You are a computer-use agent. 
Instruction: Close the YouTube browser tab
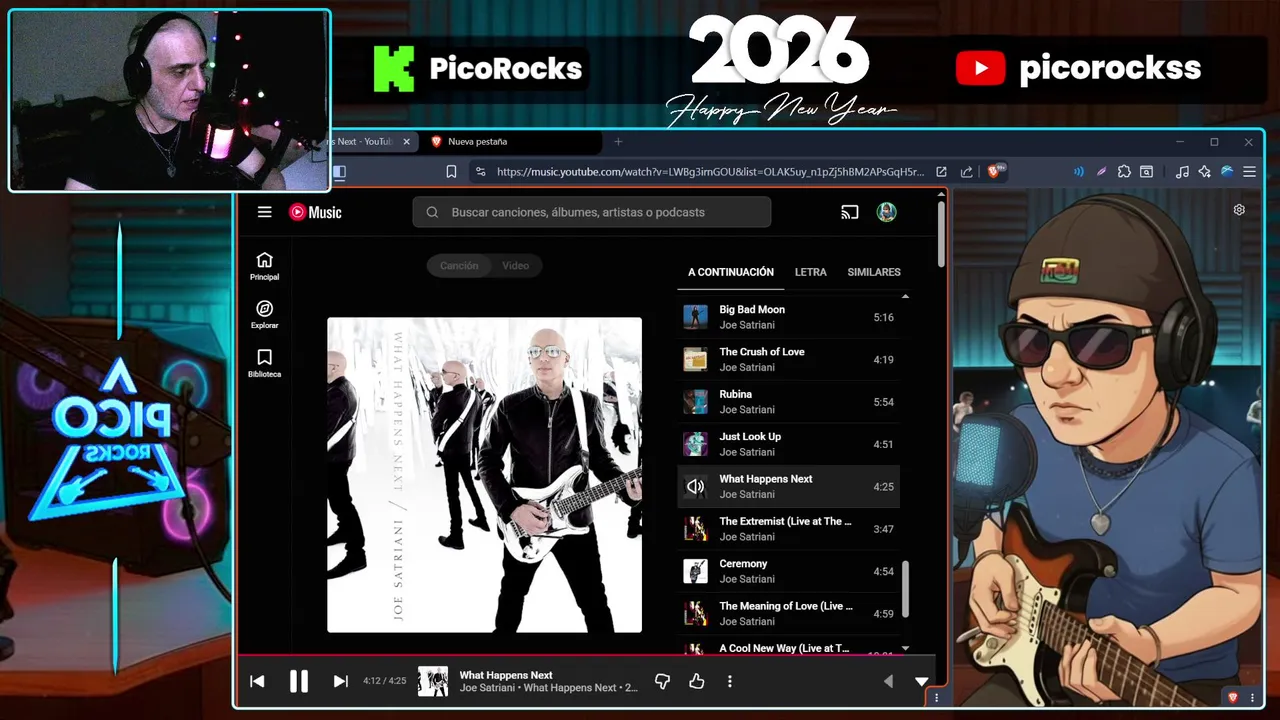(x=406, y=142)
